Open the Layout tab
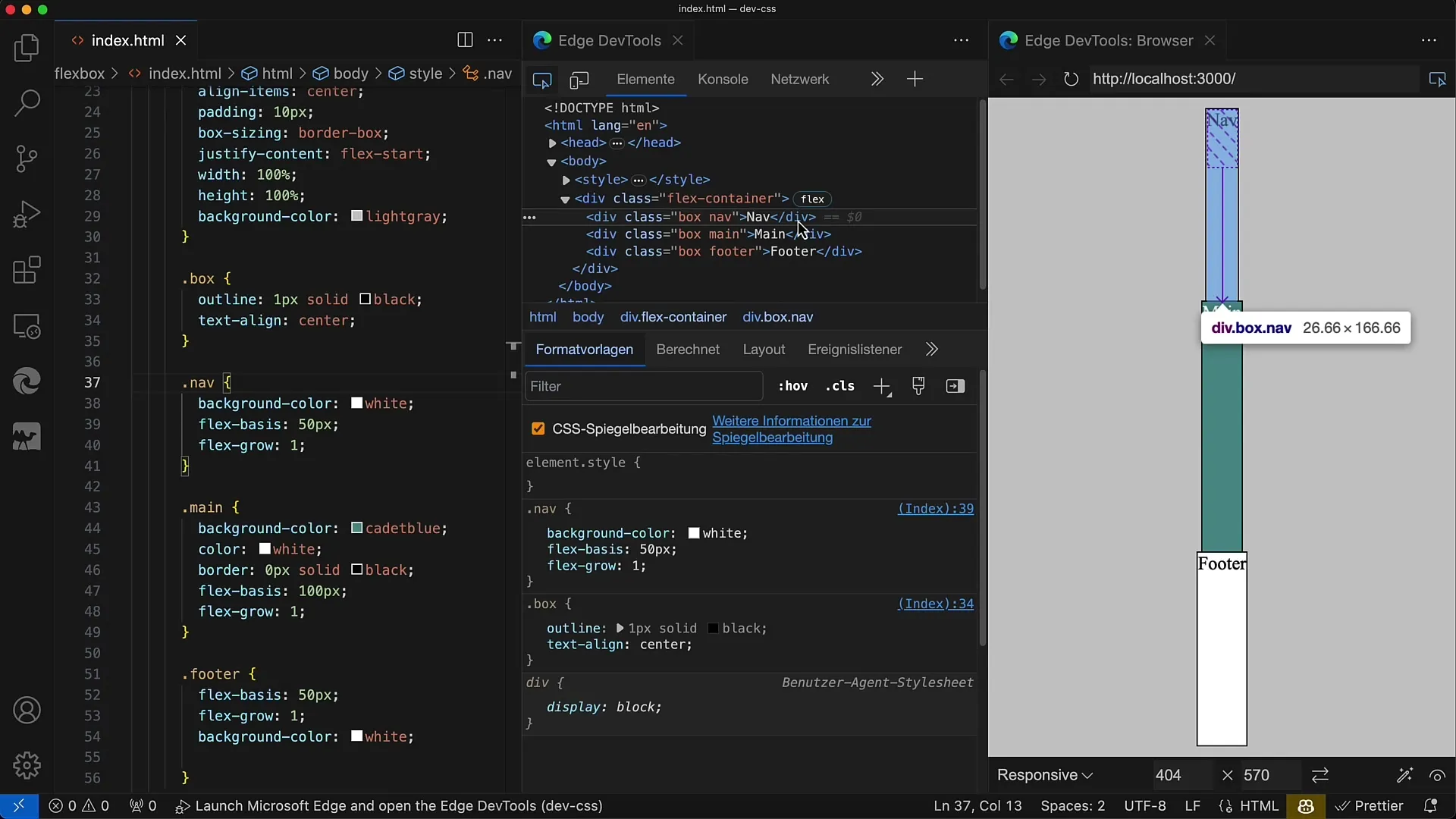Screen dimensions: 1456x819 point(764,350)
